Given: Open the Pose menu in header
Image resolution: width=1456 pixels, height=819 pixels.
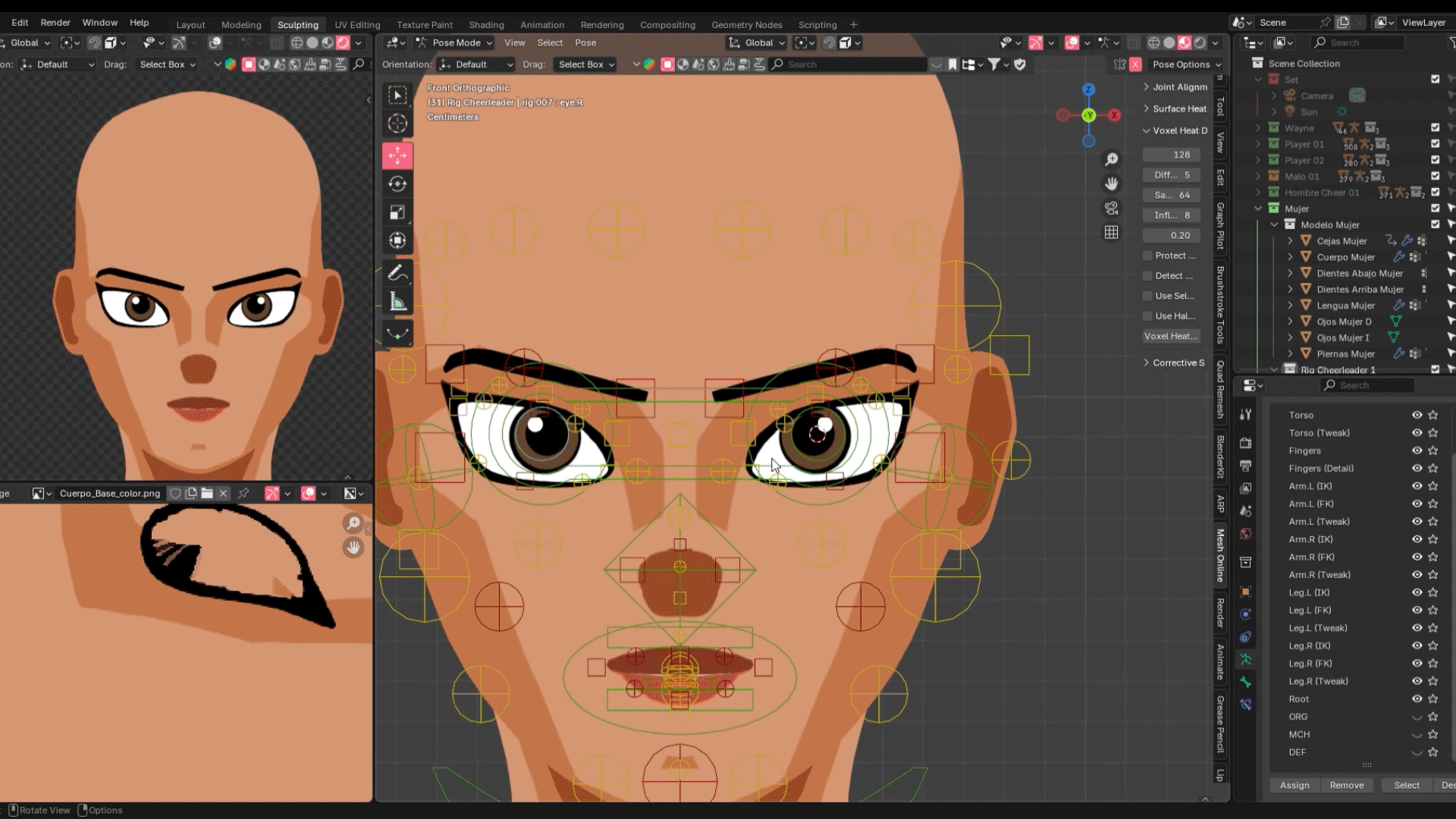Looking at the screenshot, I should point(585,43).
